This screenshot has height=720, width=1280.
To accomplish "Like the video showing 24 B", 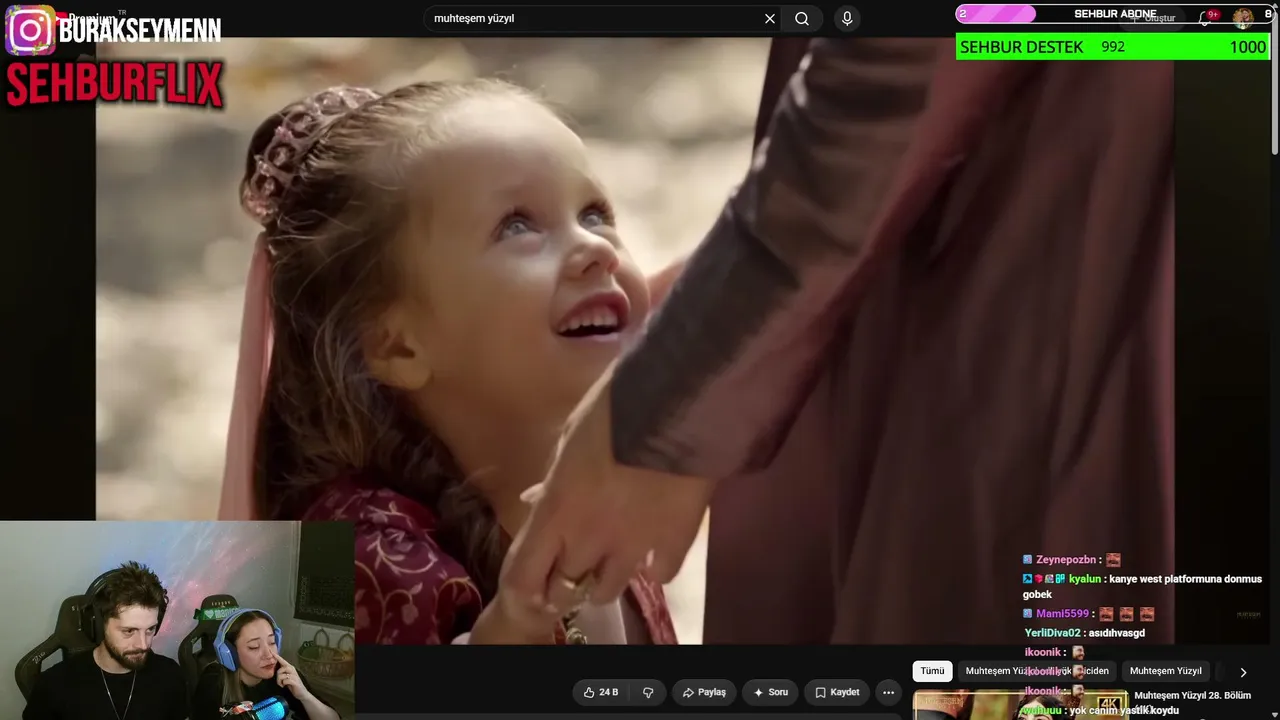I will 601,692.
